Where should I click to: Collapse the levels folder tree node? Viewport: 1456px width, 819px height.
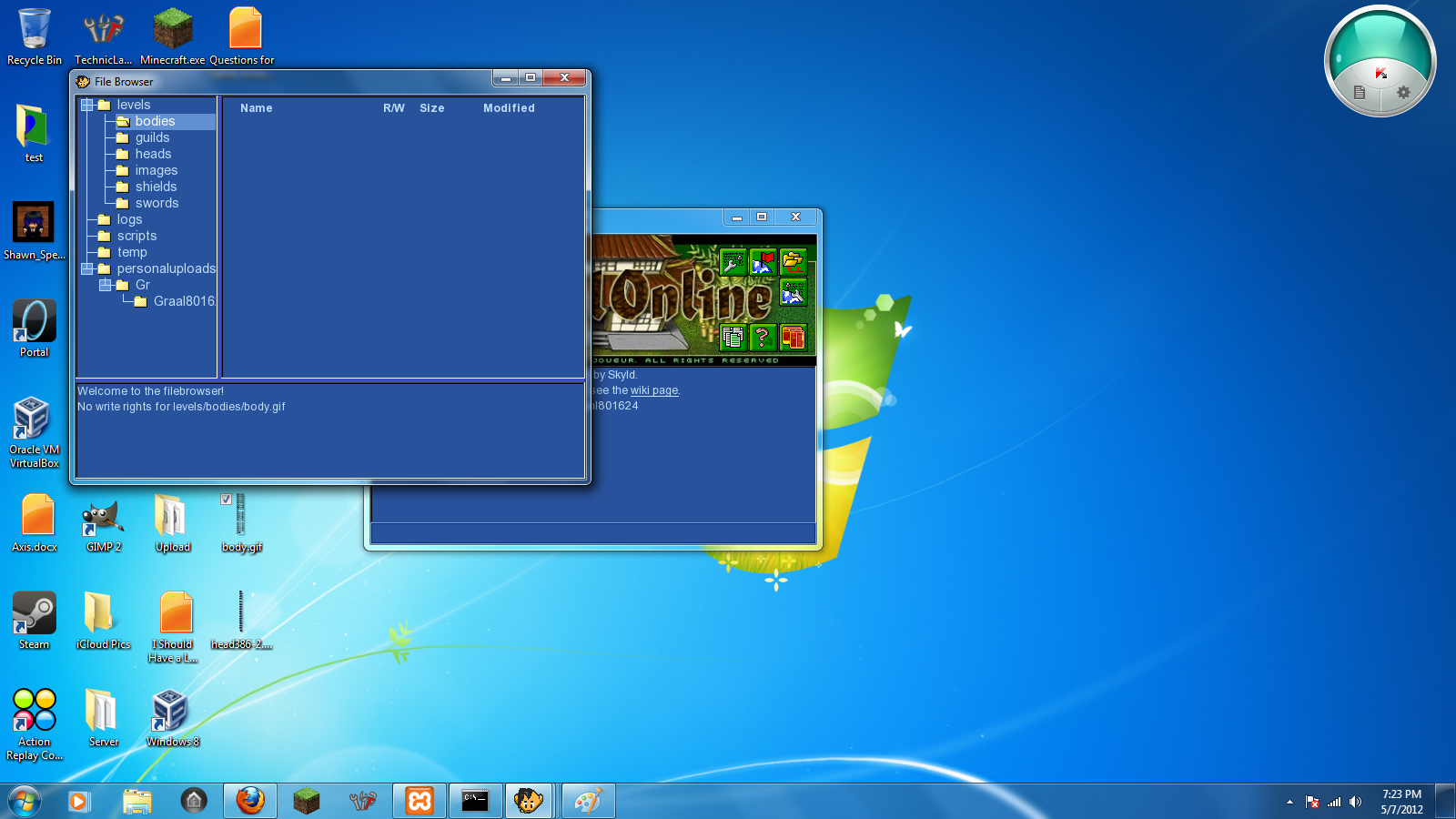click(x=87, y=106)
